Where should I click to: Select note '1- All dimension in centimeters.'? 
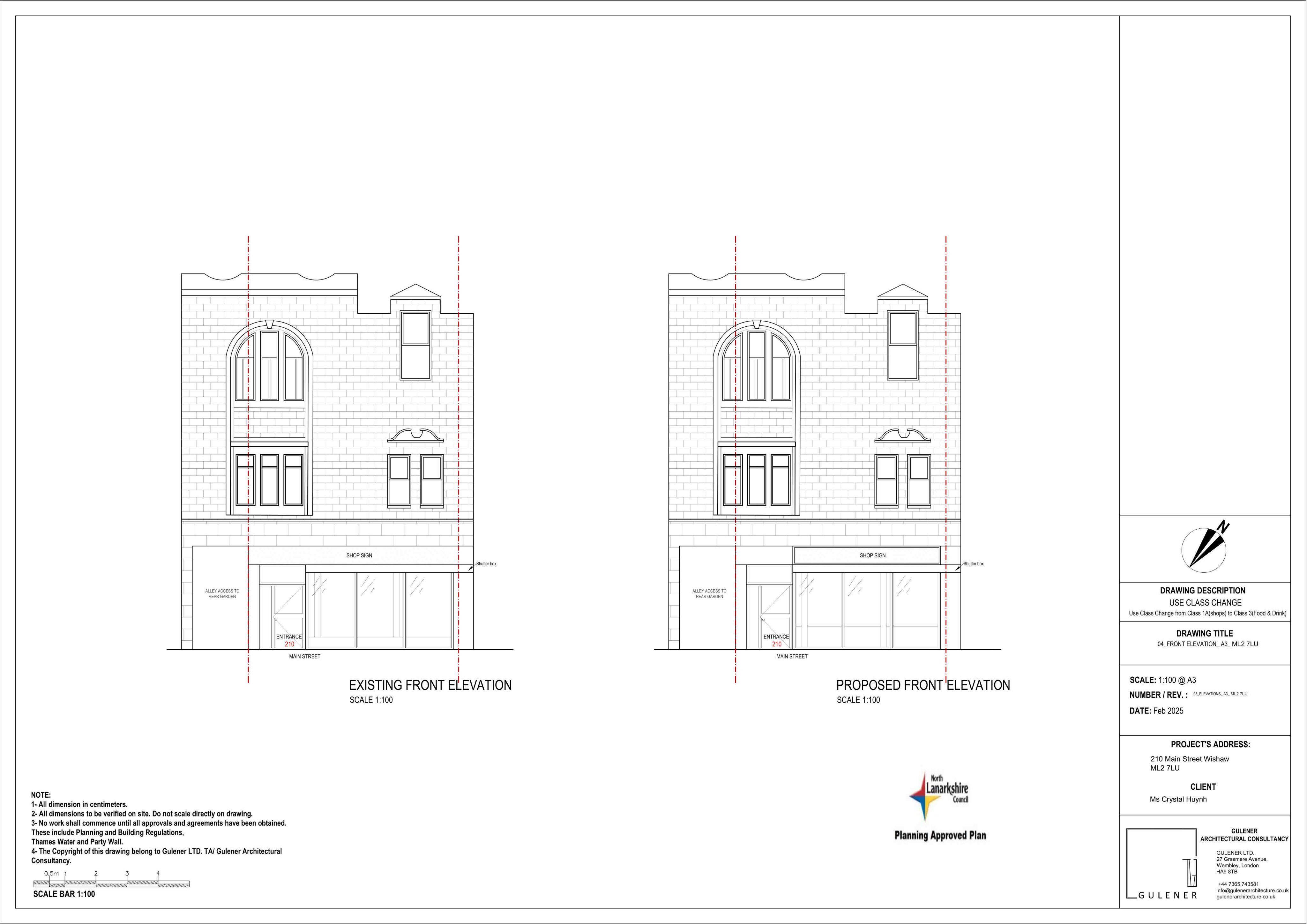click(79, 804)
